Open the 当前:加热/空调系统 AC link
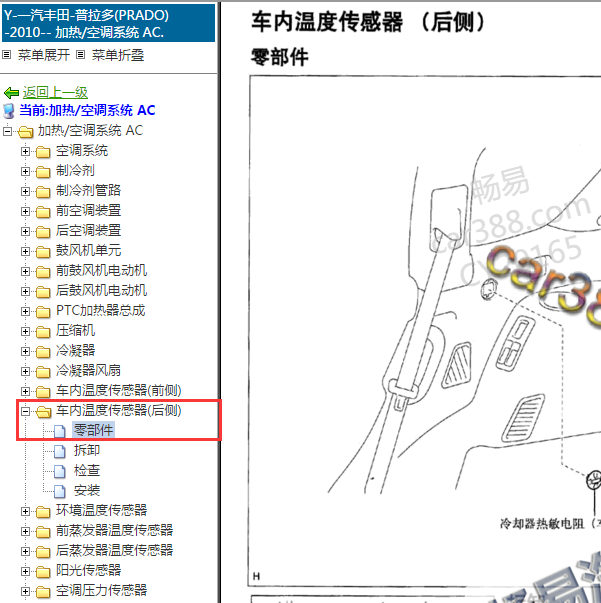 click(87, 110)
